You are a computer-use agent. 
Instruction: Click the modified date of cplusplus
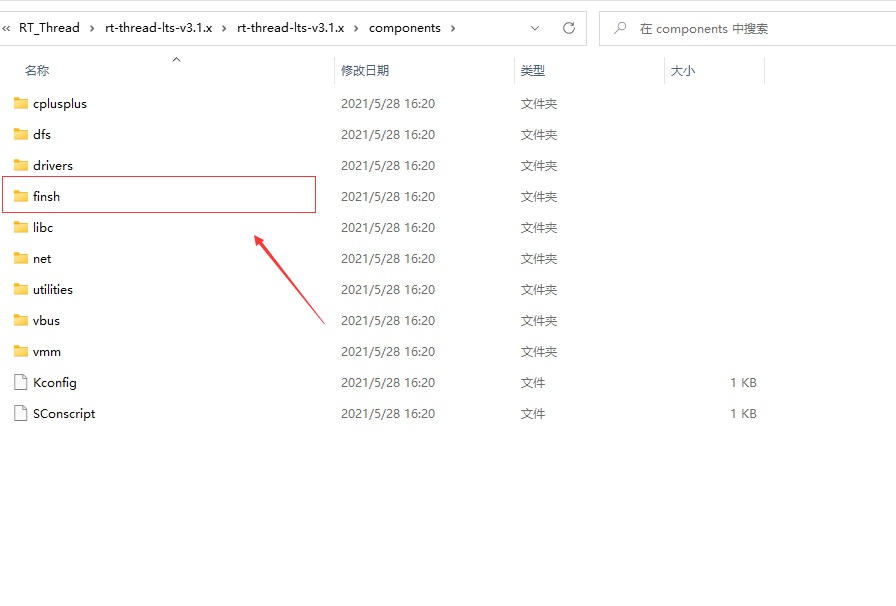point(388,103)
